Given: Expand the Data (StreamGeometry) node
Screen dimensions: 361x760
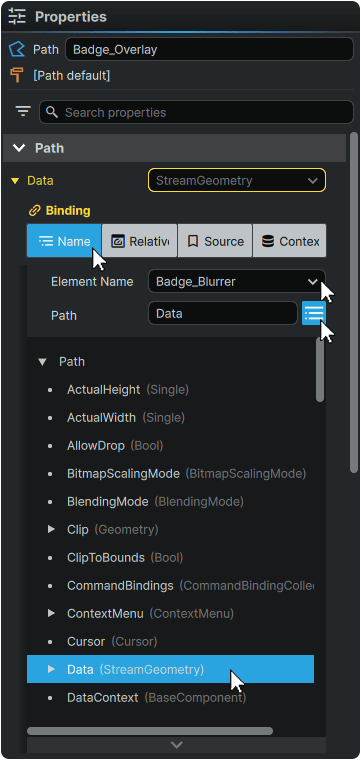Looking at the screenshot, I should coord(51,669).
